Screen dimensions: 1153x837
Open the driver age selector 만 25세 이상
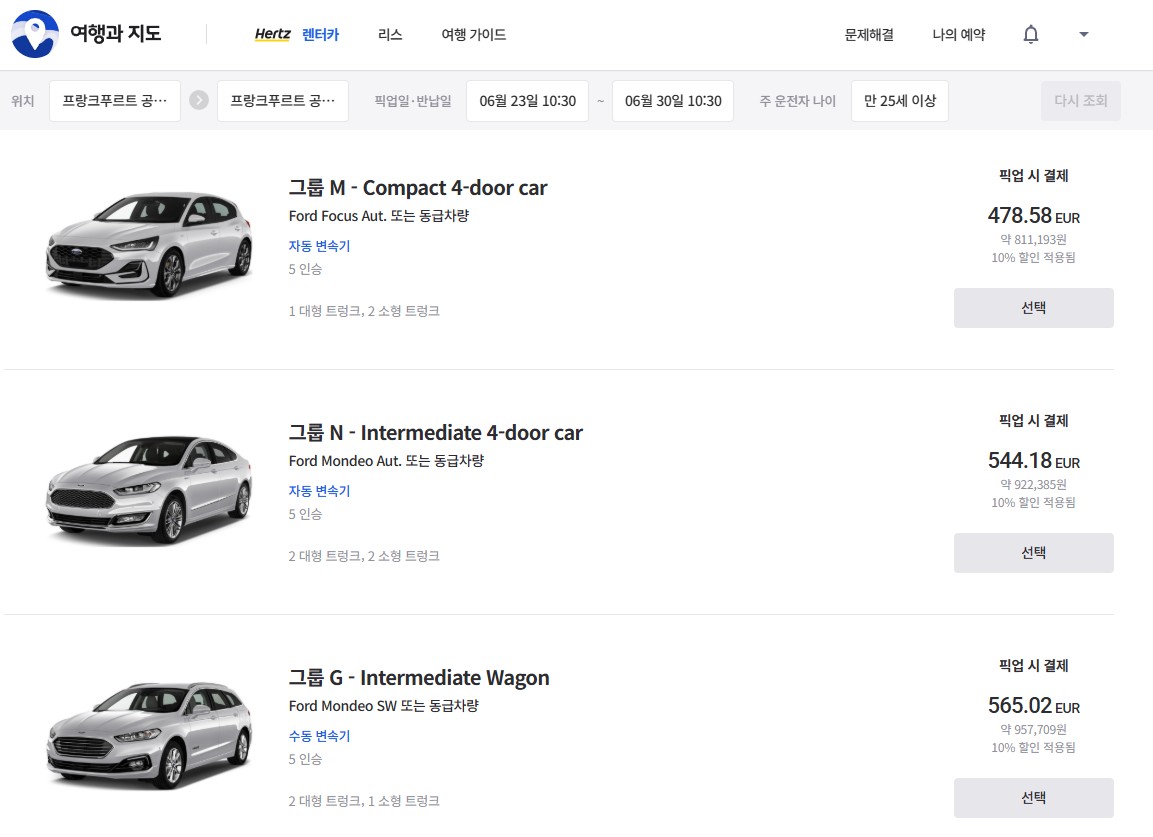click(900, 101)
